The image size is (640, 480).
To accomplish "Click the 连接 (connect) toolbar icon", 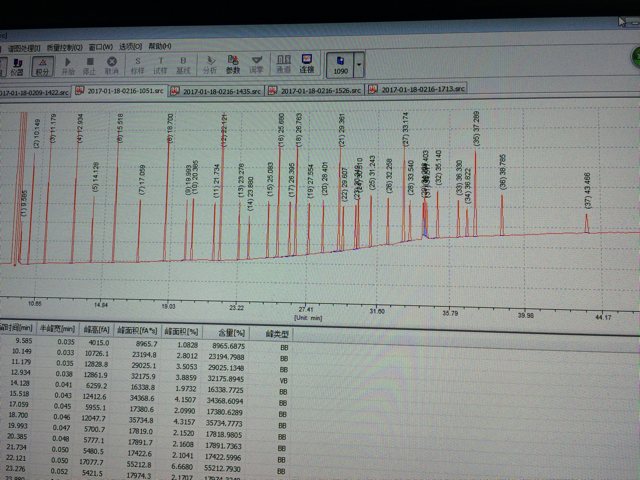I will point(307,64).
